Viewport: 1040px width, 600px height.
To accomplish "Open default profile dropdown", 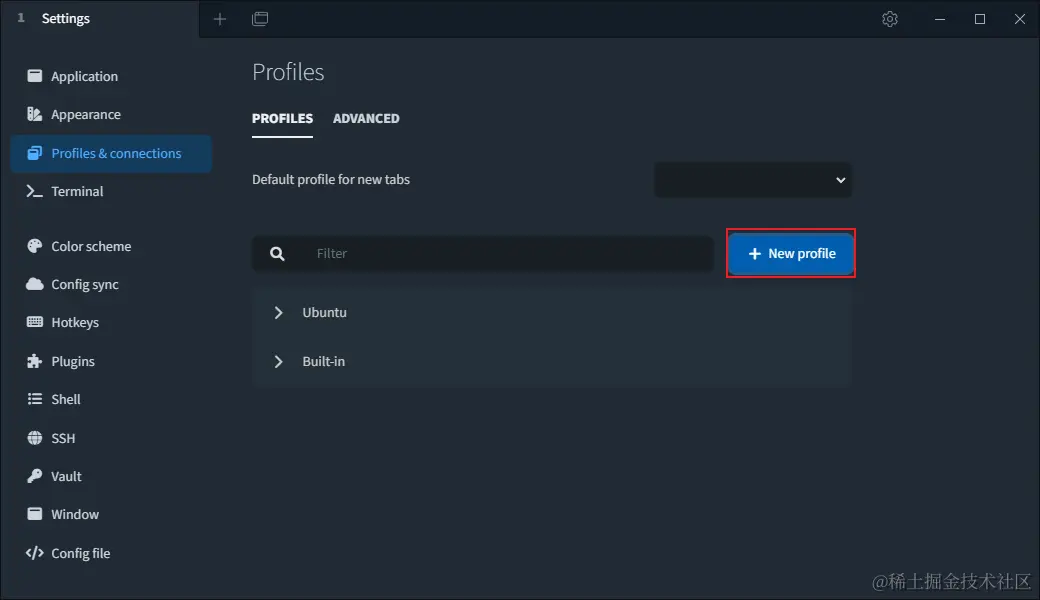I will tap(753, 180).
